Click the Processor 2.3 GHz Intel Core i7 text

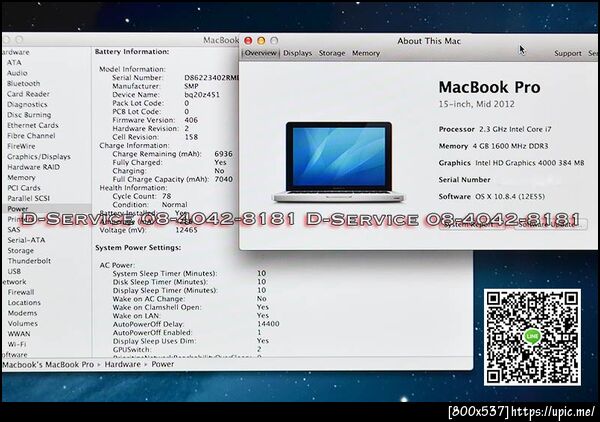[x=495, y=129]
